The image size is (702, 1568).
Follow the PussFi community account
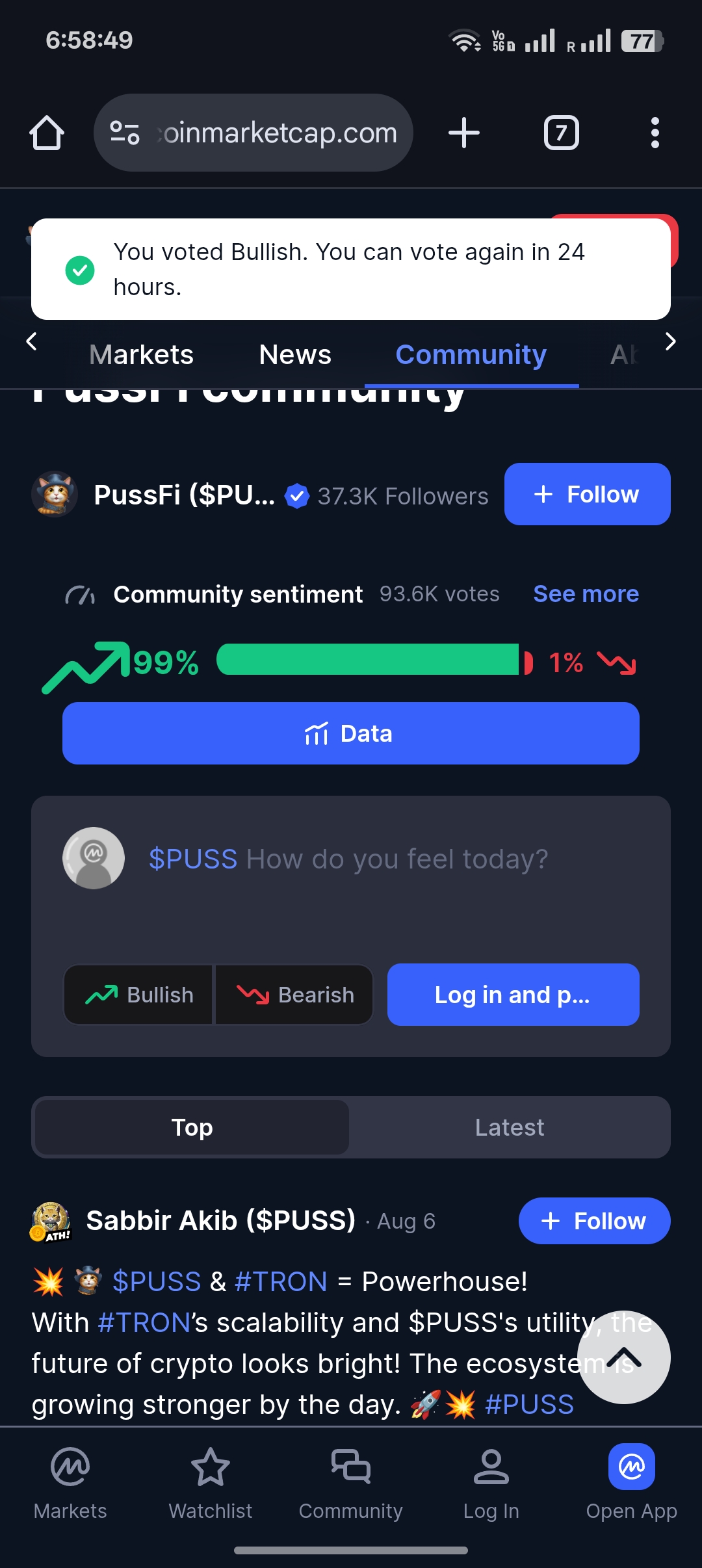click(x=588, y=494)
